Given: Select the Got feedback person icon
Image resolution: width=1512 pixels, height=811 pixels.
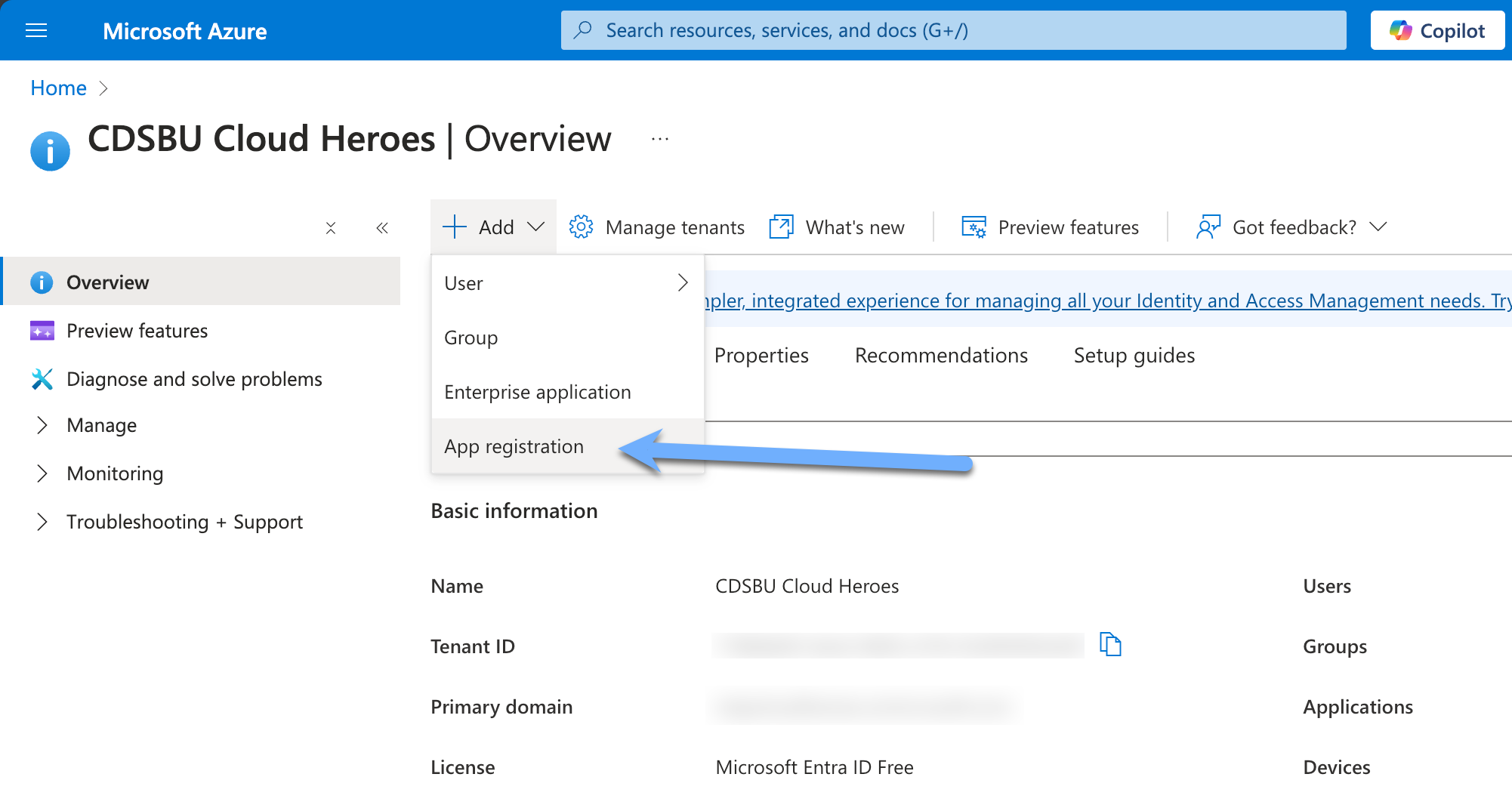Looking at the screenshot, I should click(x=1208, y=227).
